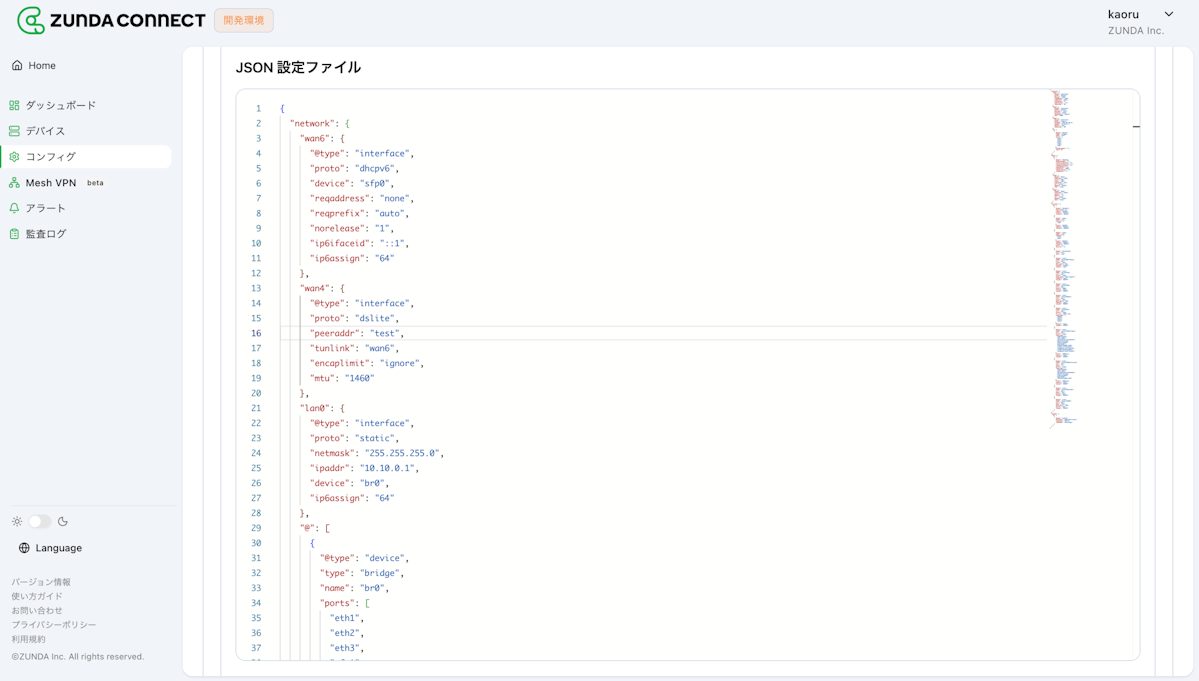The width and height of the screenshot is (1199, 681).
Task: Go to ダッシュボード menu item
Action: (x=86, y=105)
